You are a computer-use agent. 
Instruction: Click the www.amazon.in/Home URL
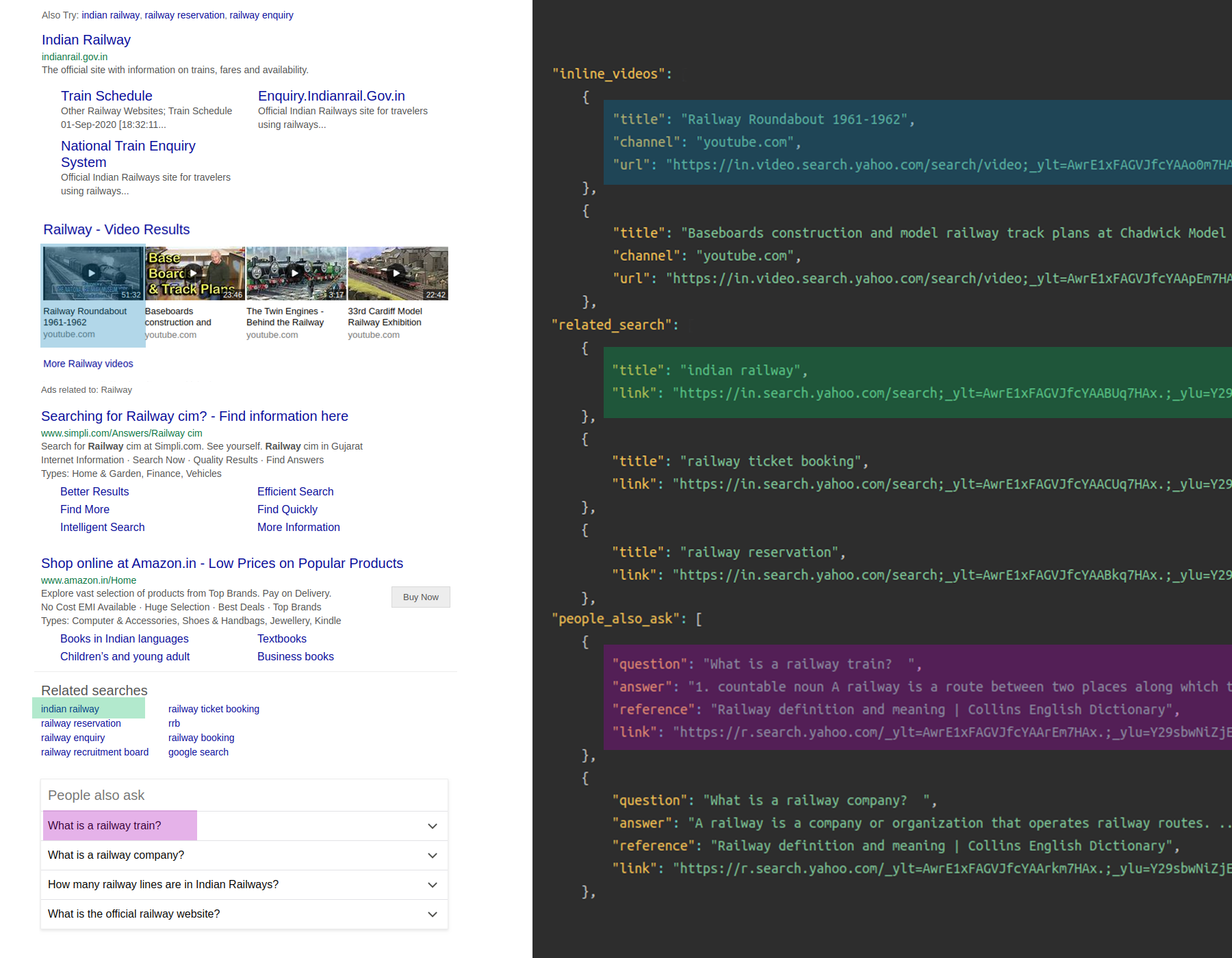88,580
